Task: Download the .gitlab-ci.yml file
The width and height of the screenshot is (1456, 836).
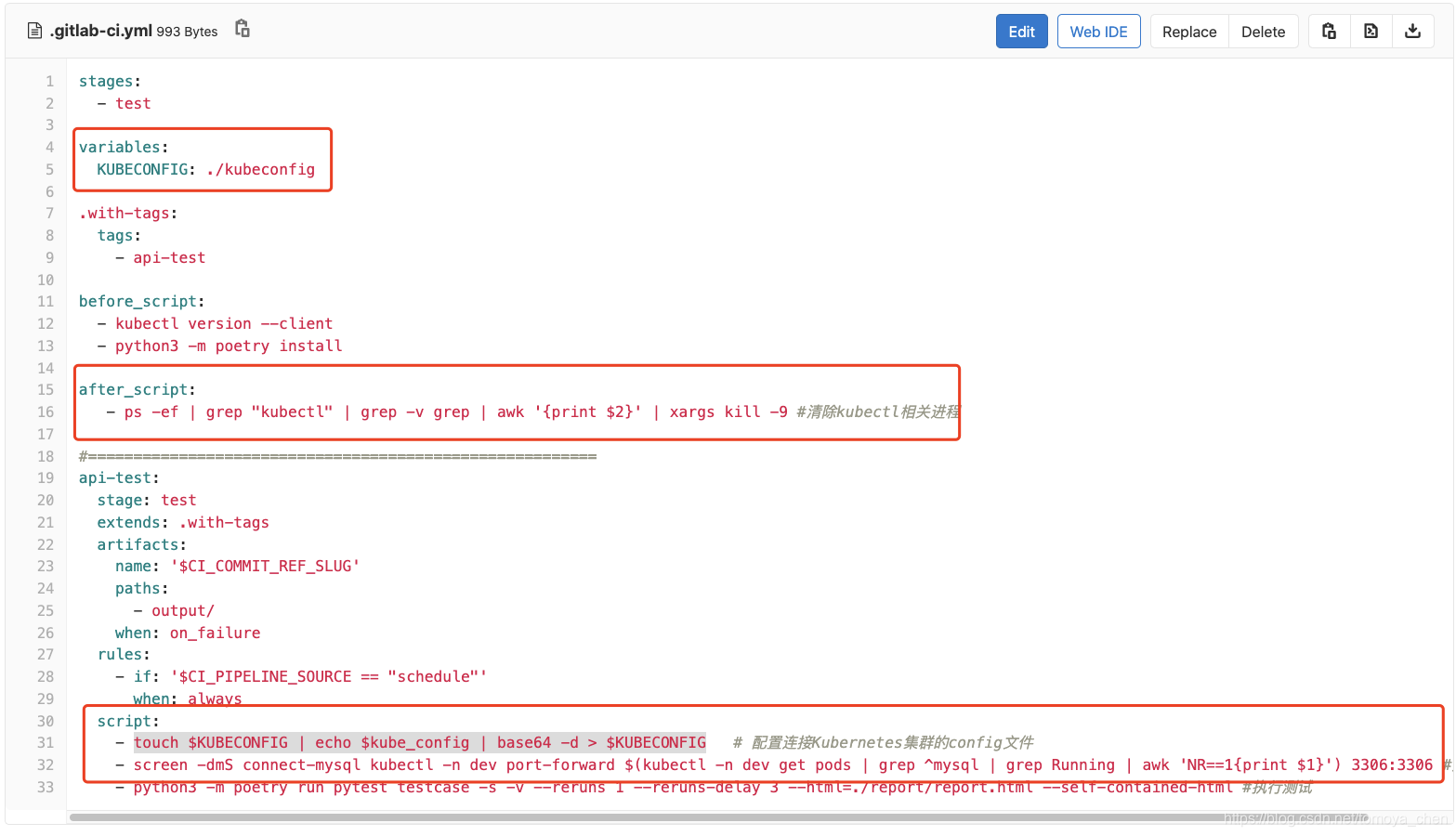Action: point(1412,31)
